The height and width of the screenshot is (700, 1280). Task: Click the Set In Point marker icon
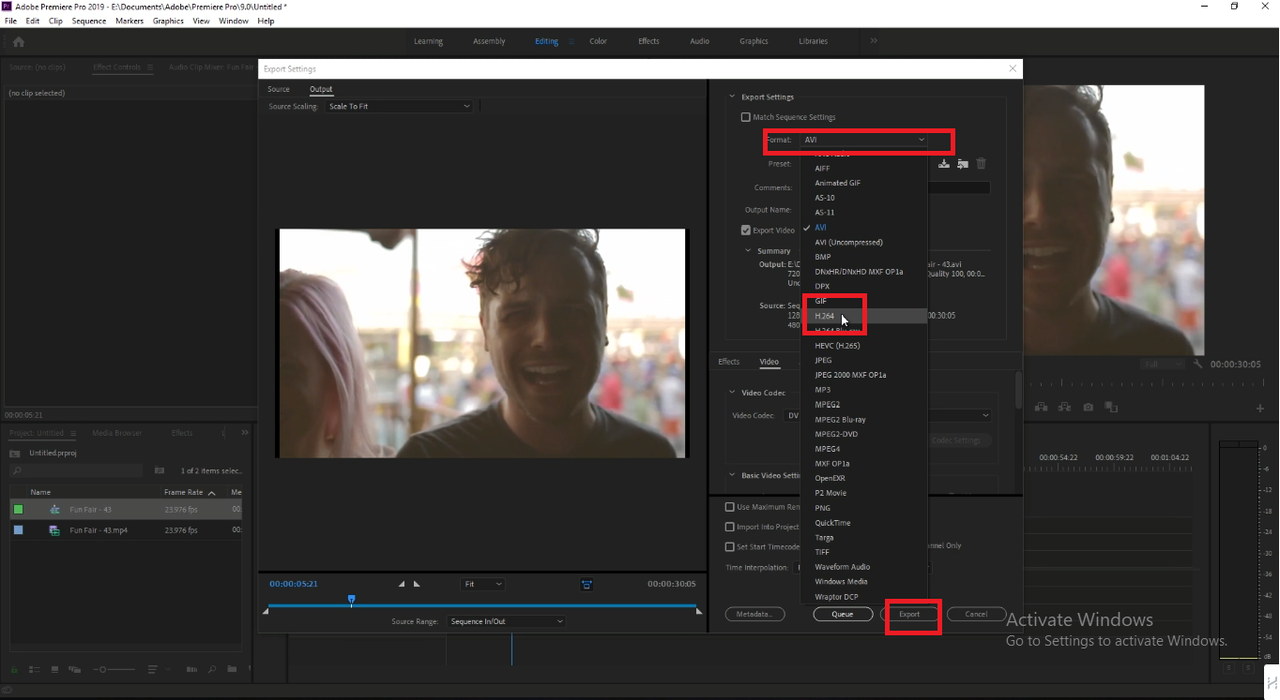click(x=402, y=584)
